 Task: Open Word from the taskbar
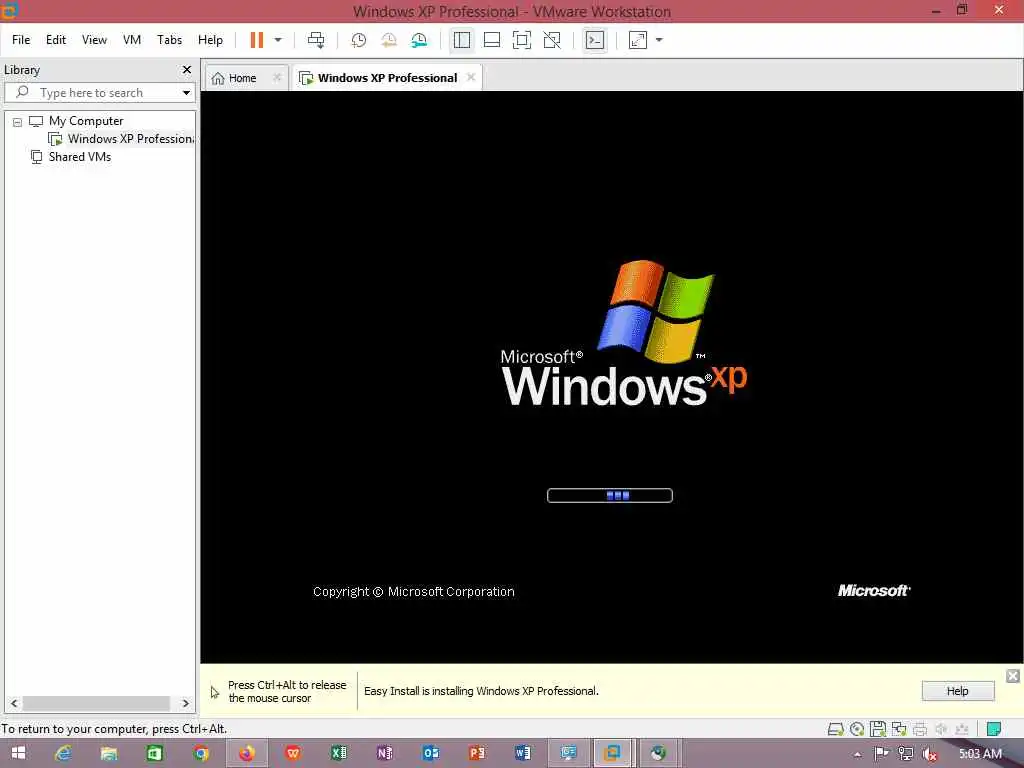tap(522, 753)
